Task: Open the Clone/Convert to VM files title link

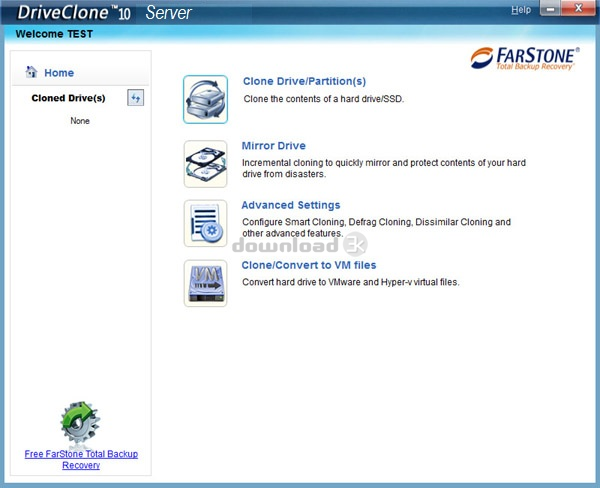Action: click(x=309, y=266)
